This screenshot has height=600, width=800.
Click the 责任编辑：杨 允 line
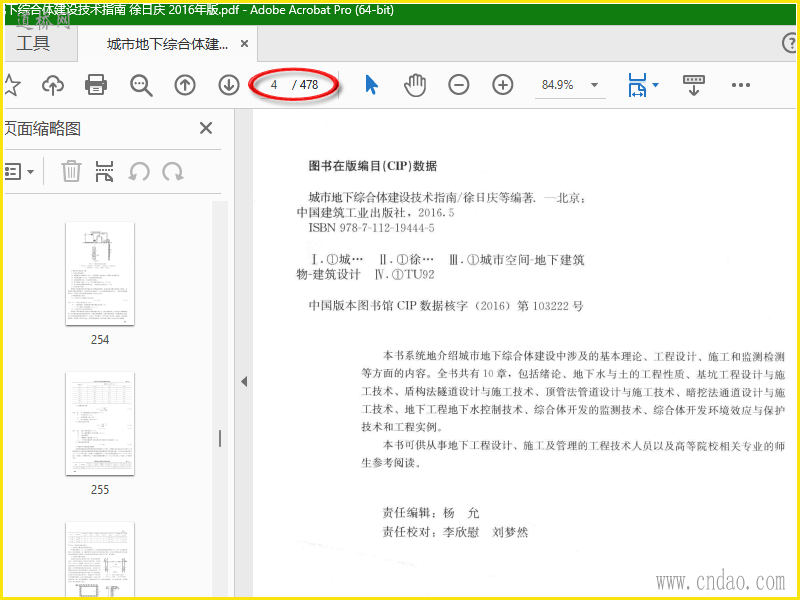[x=431, y=513]
